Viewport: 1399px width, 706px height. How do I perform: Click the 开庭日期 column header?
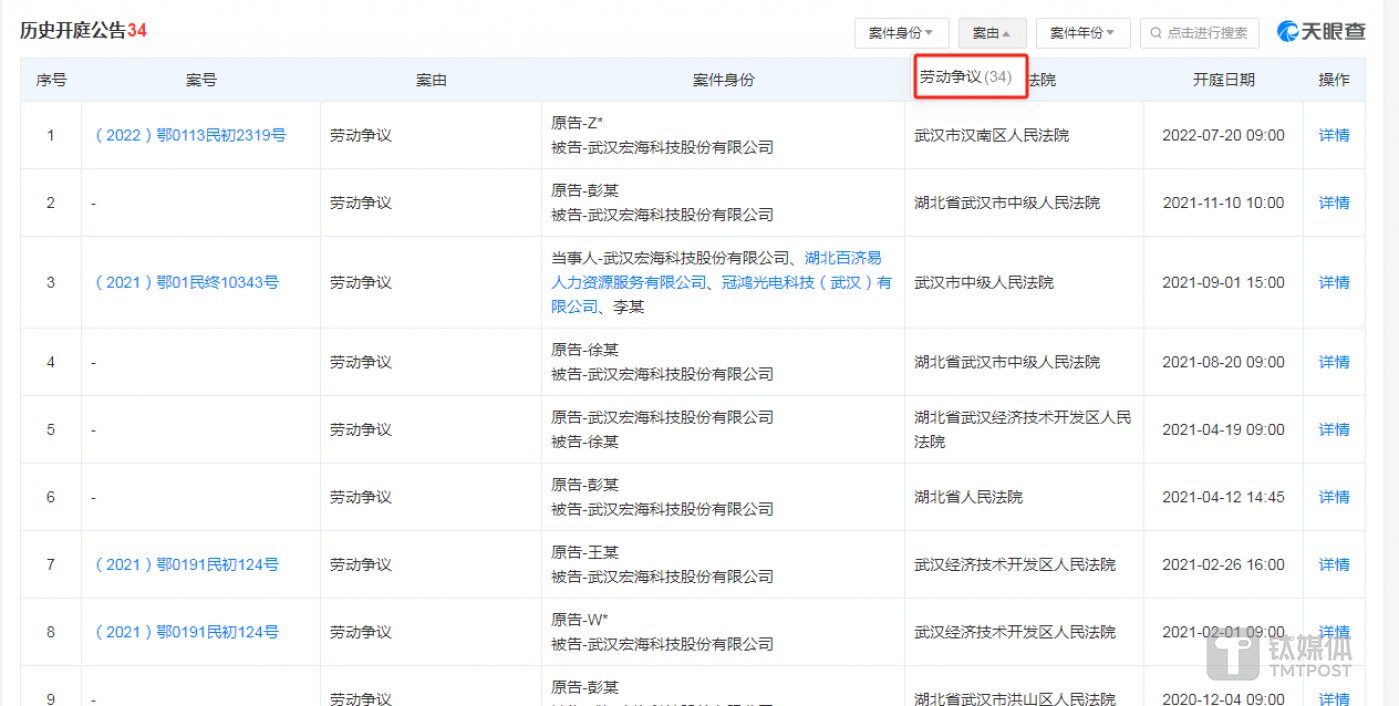1223,80
